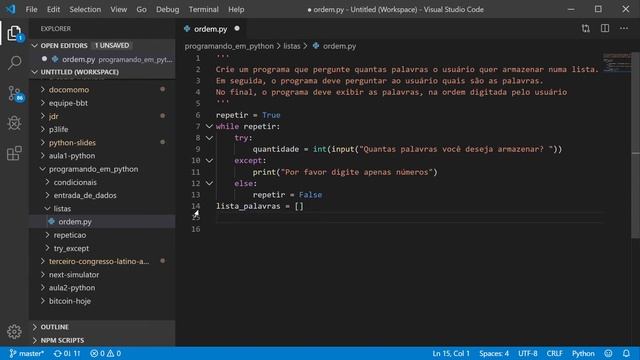The width and height of the screenshot is (640, 360).
Task: Select language mode Python in status bar
Action: coord(583,353)
